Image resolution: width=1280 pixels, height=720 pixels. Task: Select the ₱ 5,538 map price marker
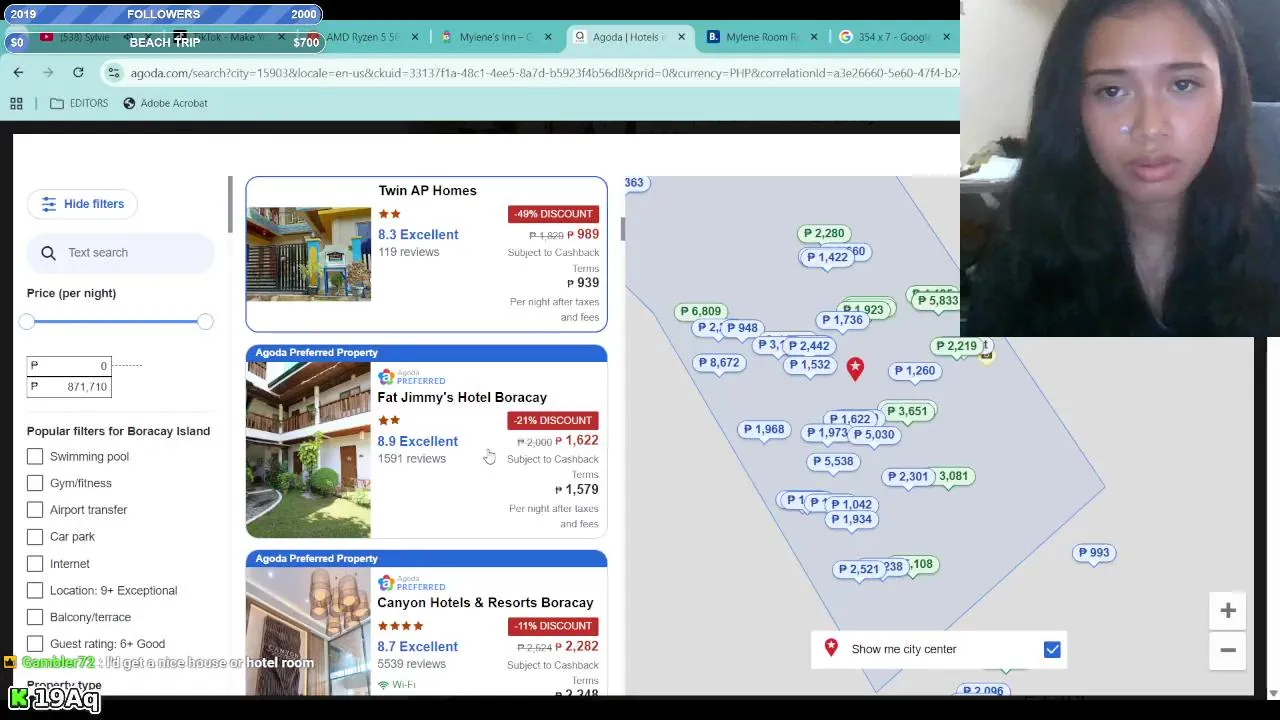coord(833,462)
